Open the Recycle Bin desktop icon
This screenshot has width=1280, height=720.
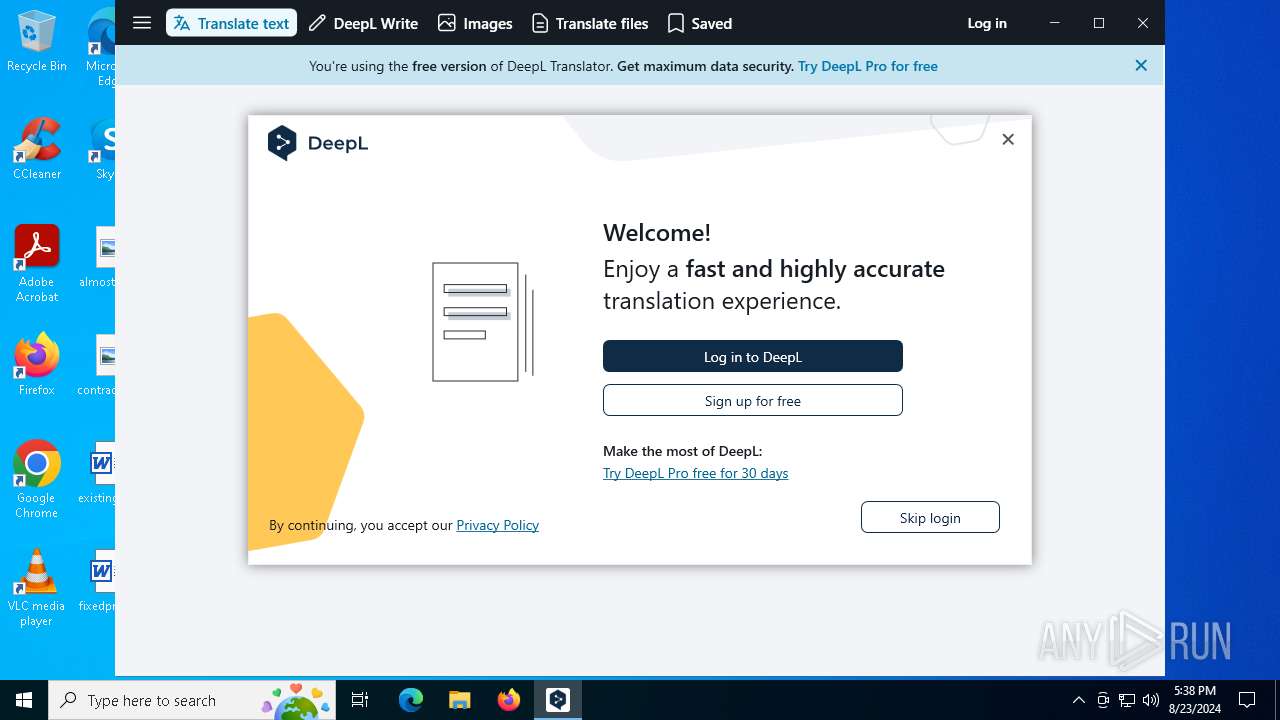(x=37, y=41)
